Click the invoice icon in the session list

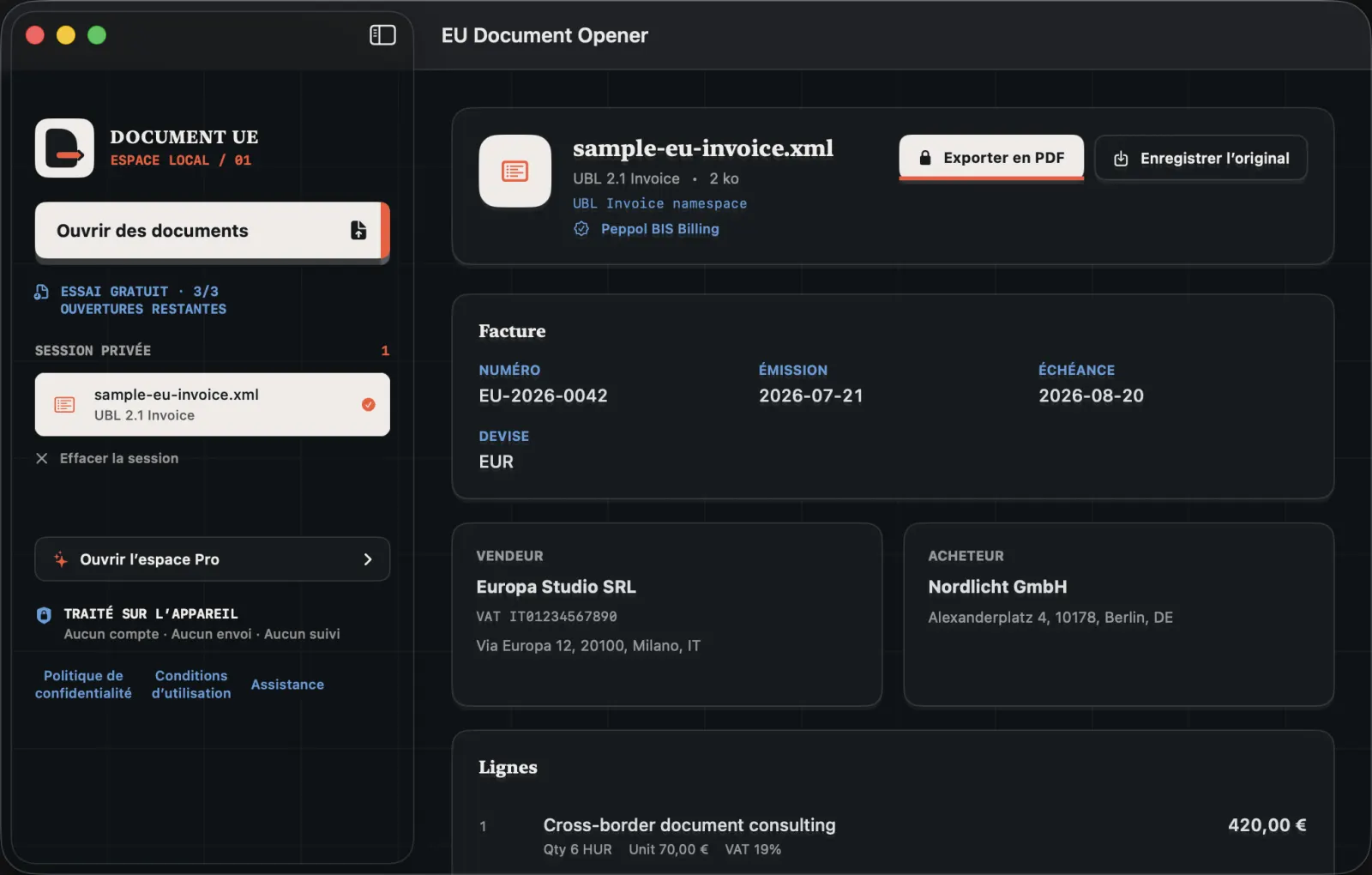point(64,405)
